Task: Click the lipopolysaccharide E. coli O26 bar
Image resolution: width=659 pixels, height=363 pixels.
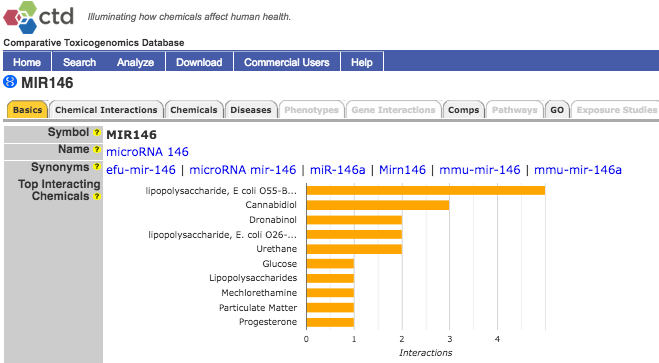Action: point(354,234)
